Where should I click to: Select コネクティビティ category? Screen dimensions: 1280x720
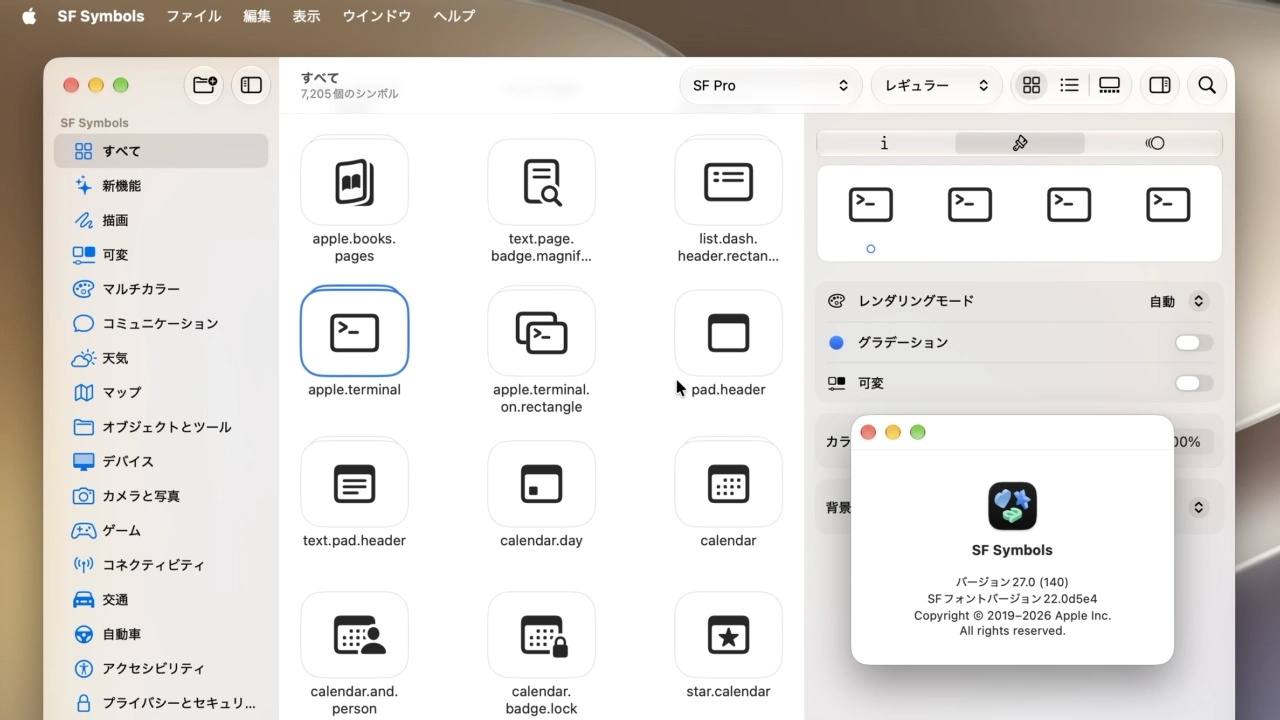point(161,565)
